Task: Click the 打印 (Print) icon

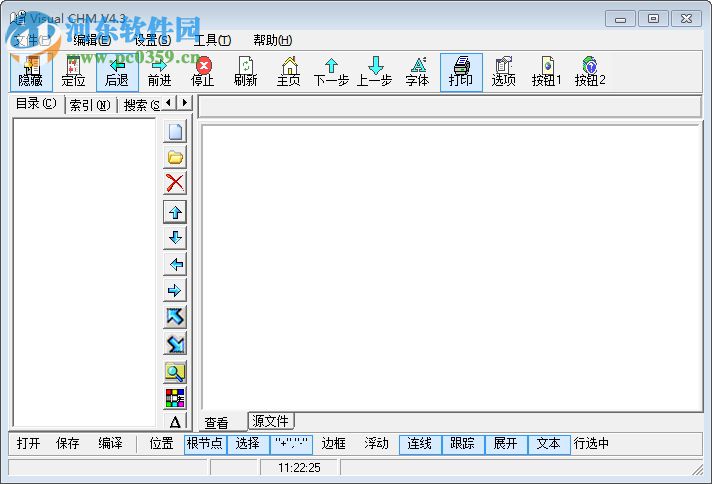Action: click(x=461, y=72)
